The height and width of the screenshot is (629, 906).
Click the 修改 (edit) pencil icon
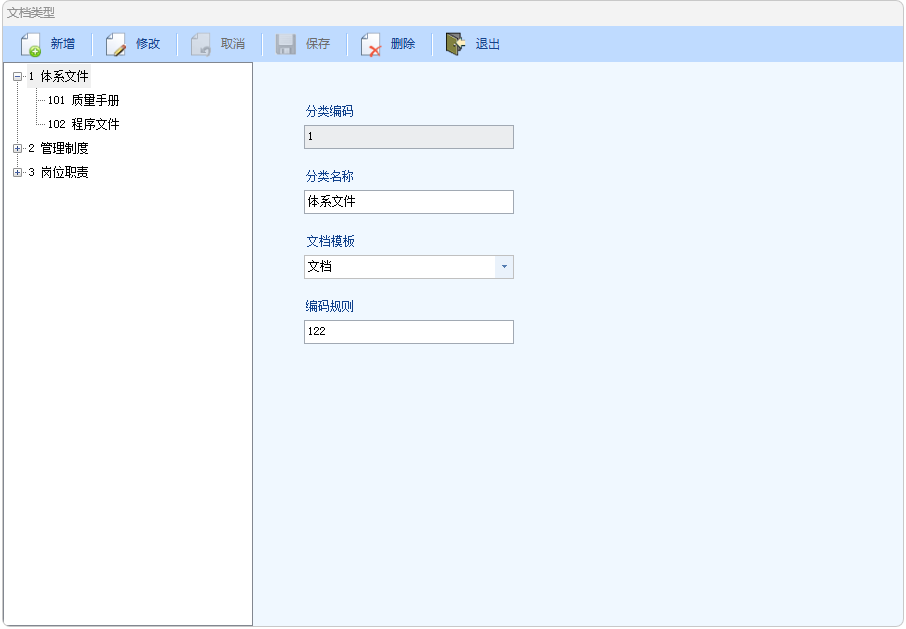click(116, 44)
